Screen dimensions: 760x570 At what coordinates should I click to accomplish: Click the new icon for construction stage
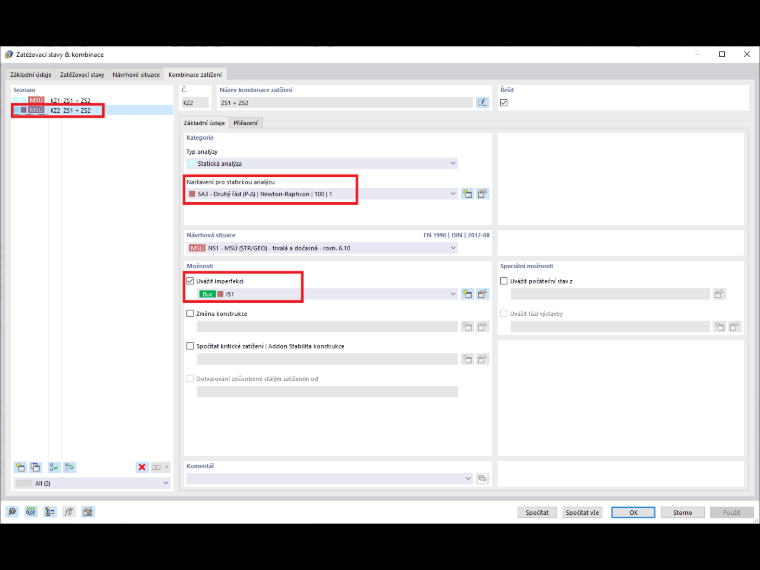point(720,327)
